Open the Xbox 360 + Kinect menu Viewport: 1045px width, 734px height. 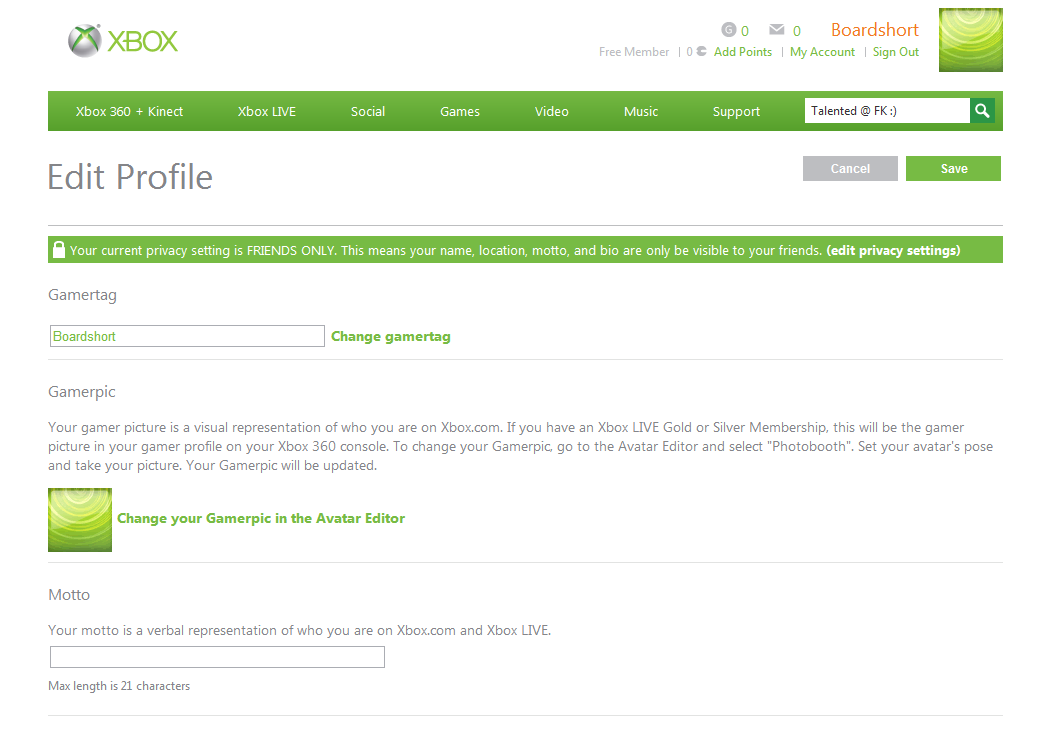129,111
